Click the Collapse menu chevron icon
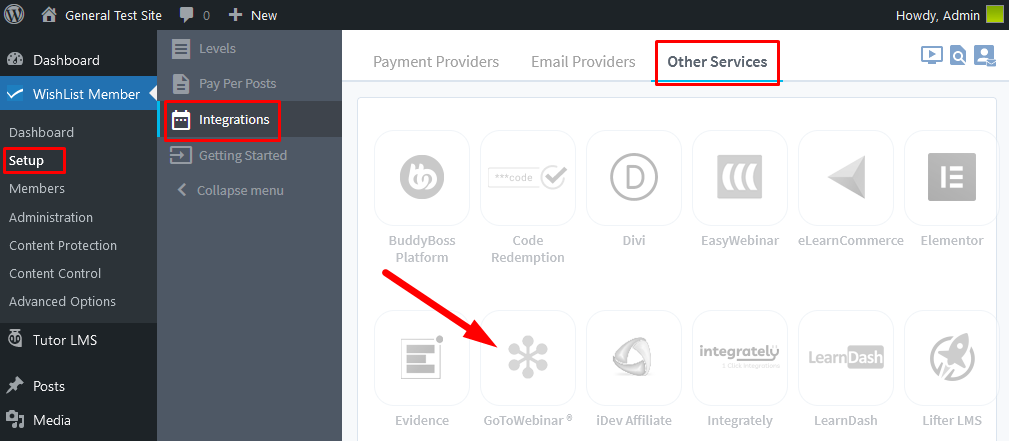The height and width of the screenshot is (441, 1009). pos(182,190)
